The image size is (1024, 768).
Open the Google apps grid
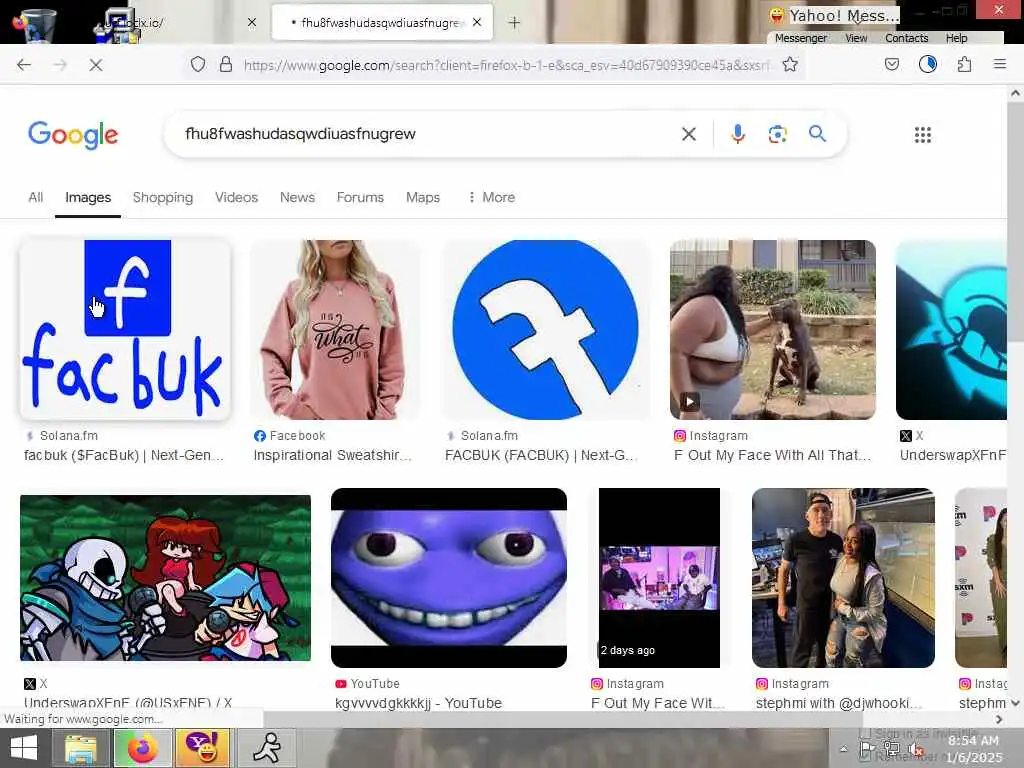[x=923, y=135]
